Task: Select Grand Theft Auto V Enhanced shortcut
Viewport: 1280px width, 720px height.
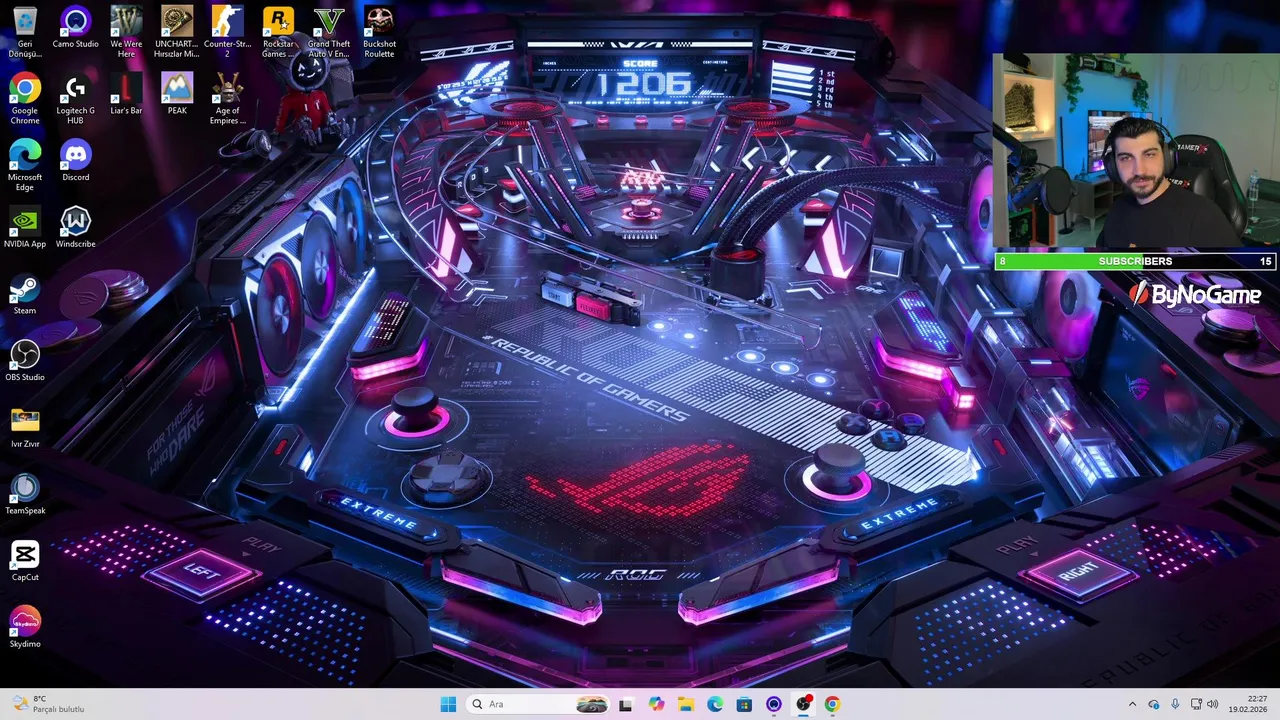Action: pyautogui.click(x=329, y=32)
